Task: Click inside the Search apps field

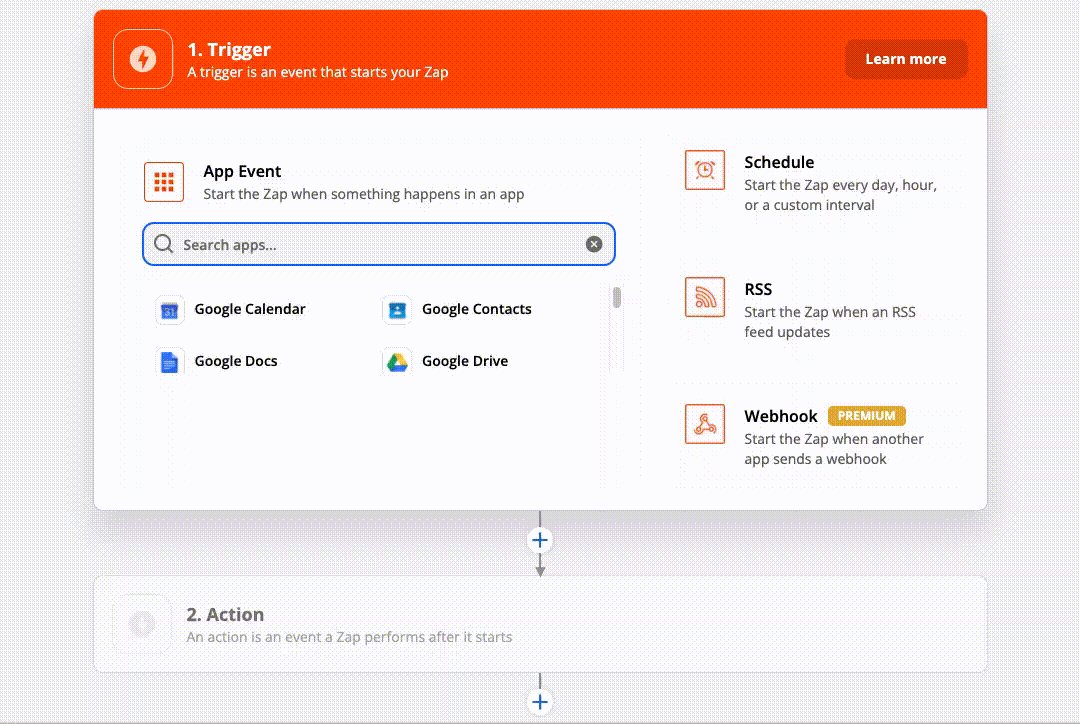Action: pos(380,243)
